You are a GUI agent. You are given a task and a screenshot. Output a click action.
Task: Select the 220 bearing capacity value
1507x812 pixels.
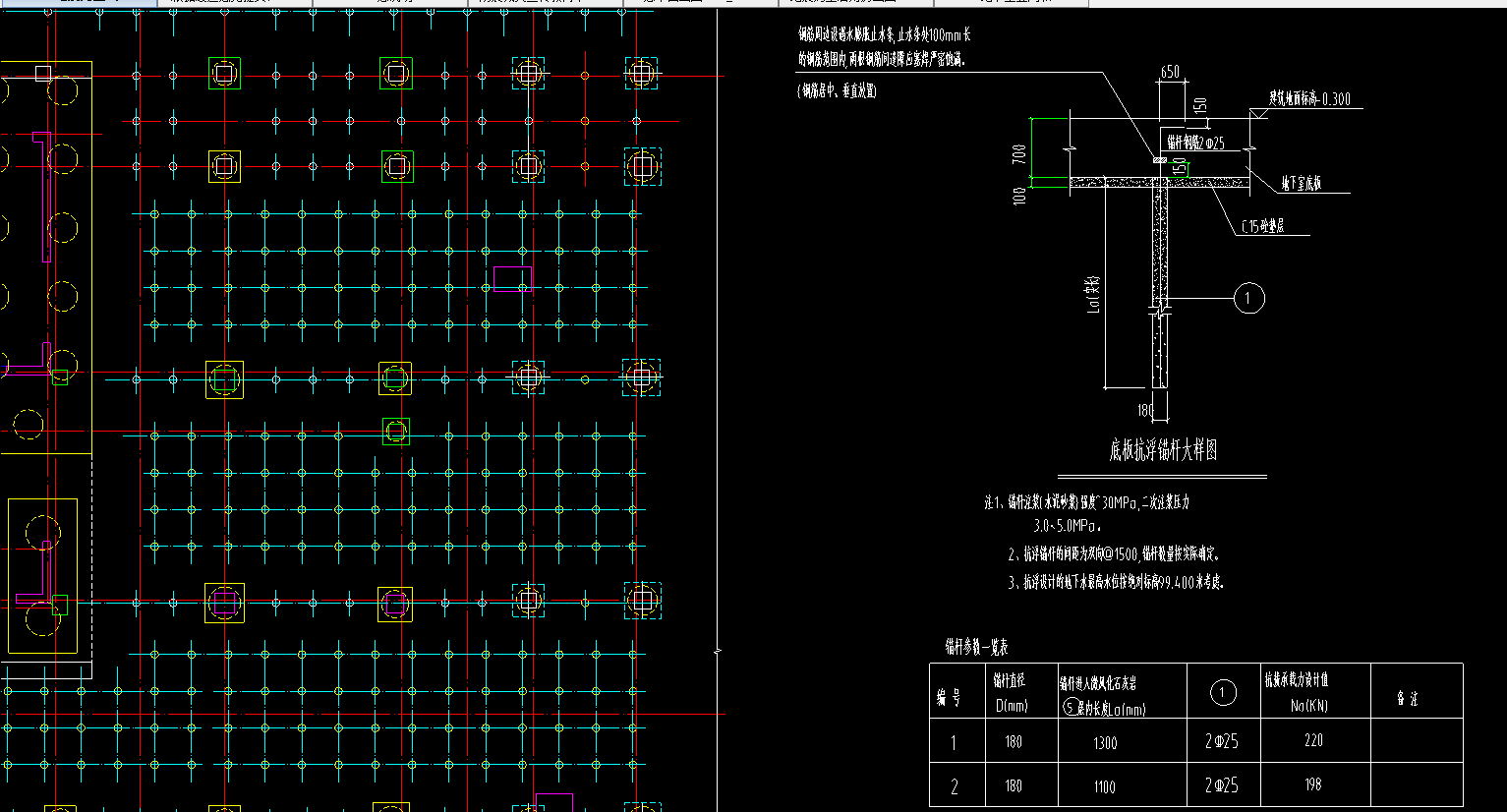pos(1313,740)
